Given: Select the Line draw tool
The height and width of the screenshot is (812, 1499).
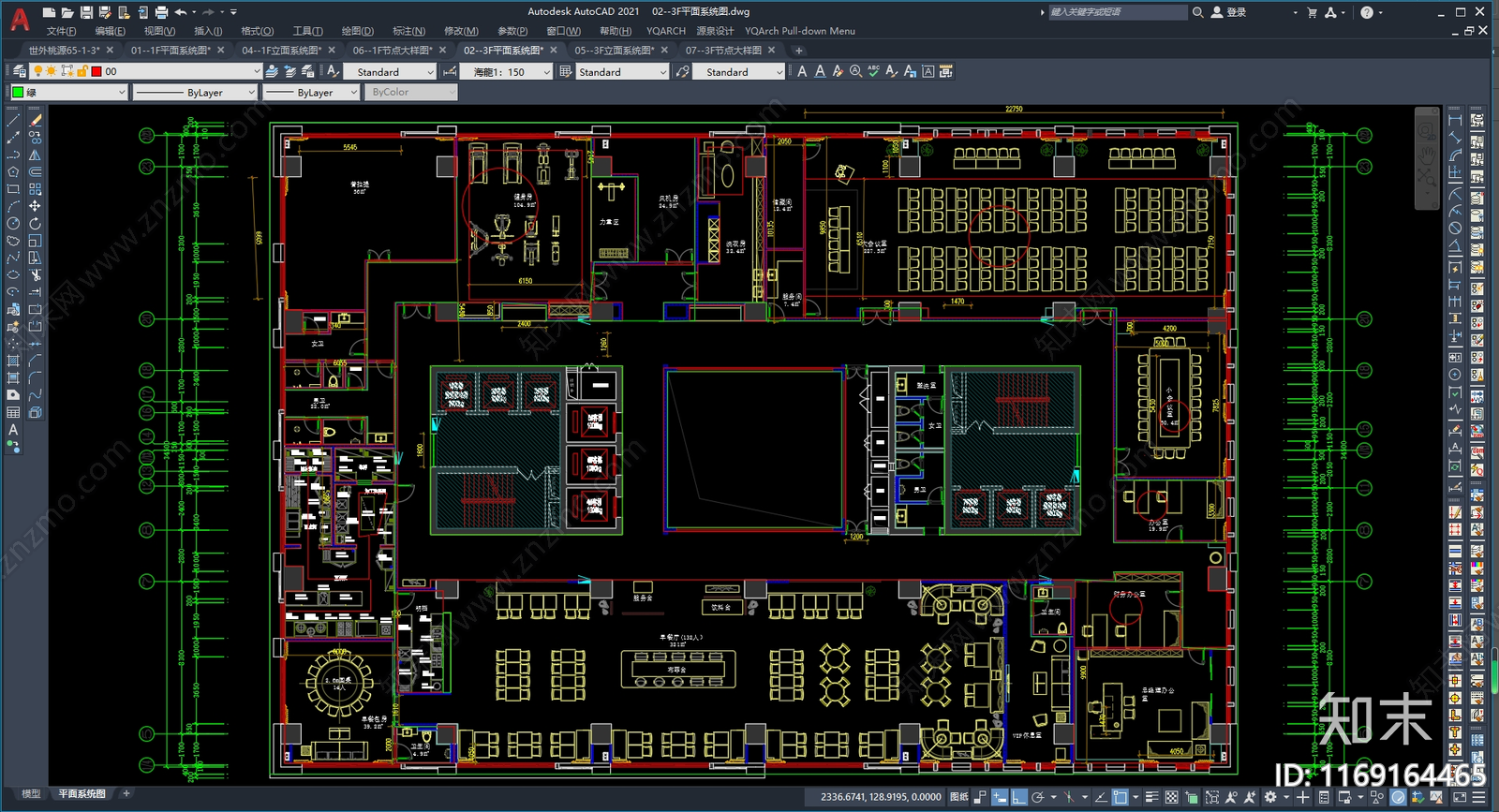Looking at the screenshot, I should point(13,120).
